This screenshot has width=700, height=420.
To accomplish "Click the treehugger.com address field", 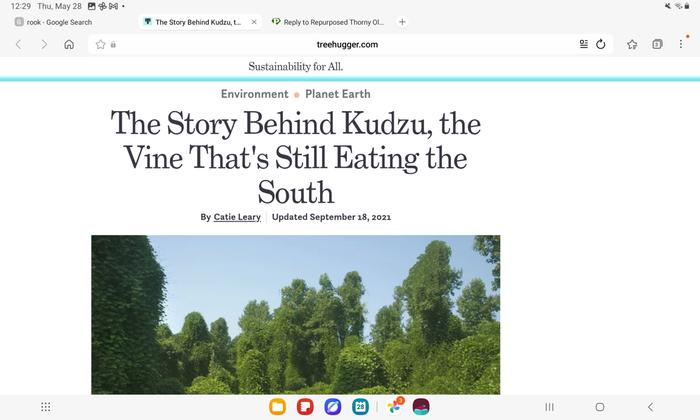I will (x=347, y=45).
